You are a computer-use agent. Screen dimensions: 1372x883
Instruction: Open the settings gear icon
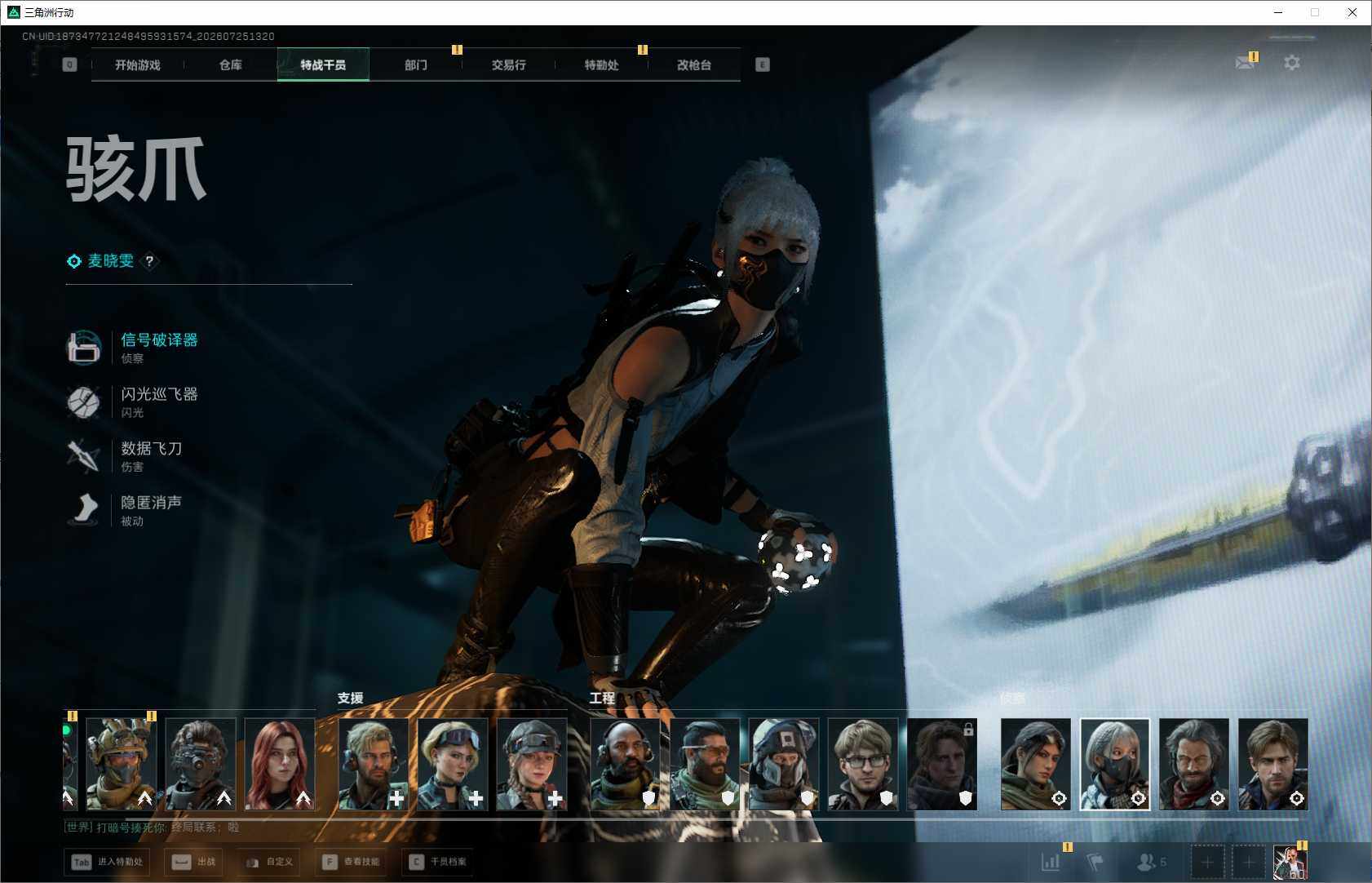point(1292,63)
